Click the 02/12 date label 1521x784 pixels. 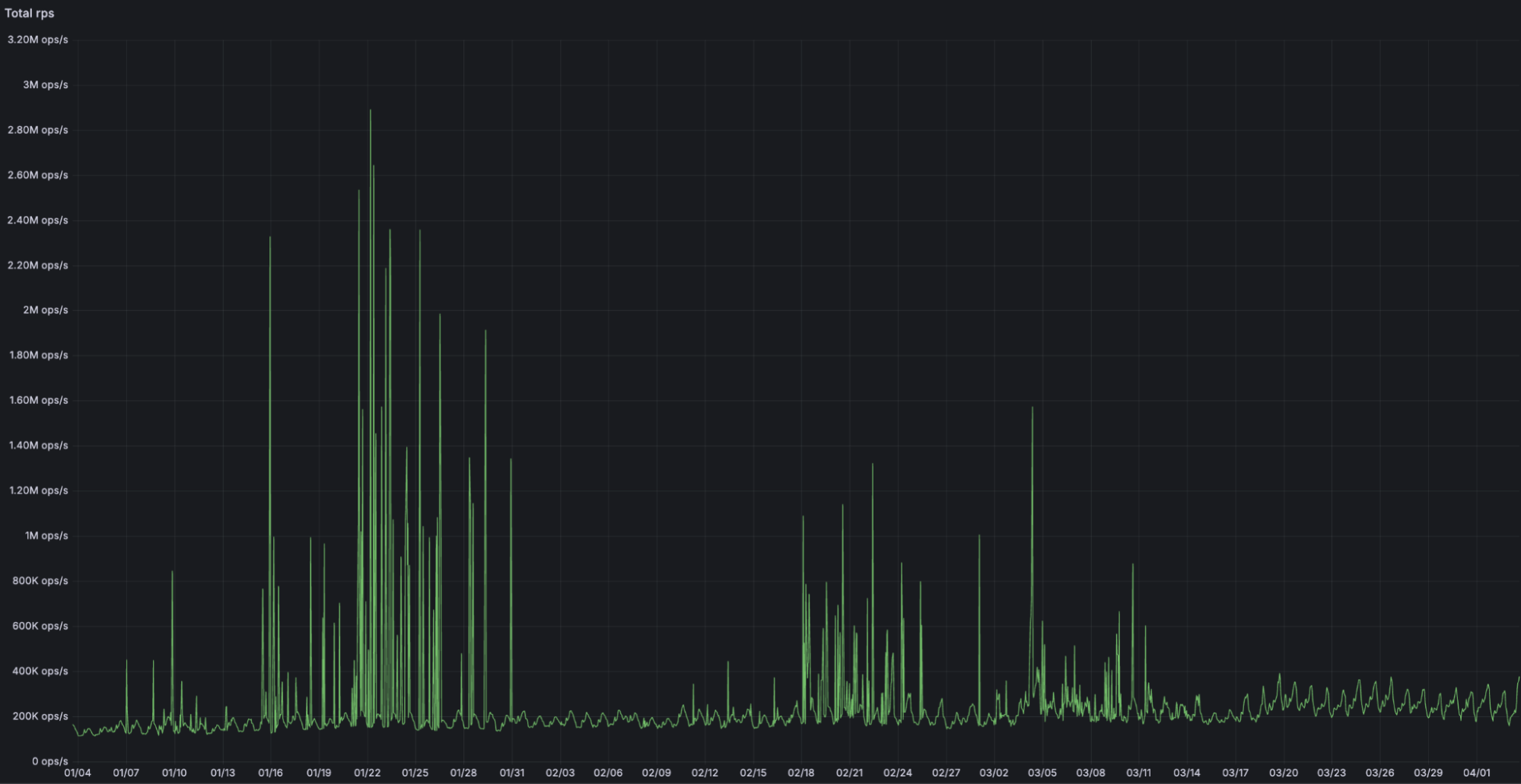point(705,773)
